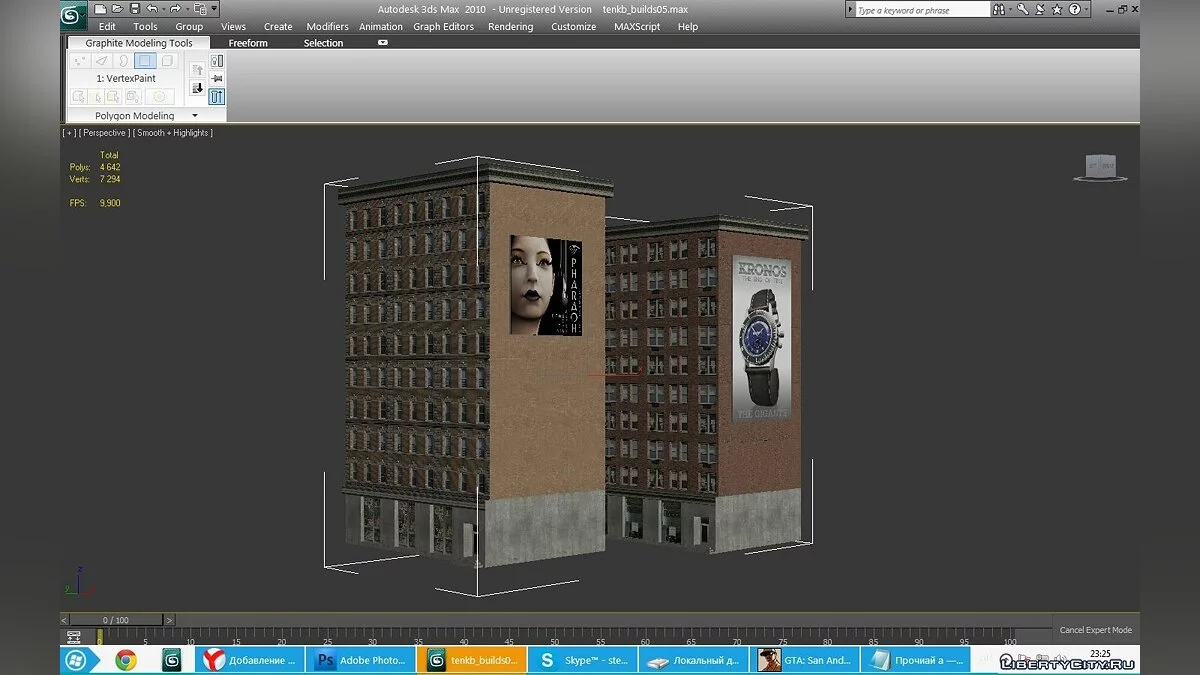The image size is (1200, 675).
Task: Open the Help icon dropdown arrow
Action: [x=1087, y=10]
